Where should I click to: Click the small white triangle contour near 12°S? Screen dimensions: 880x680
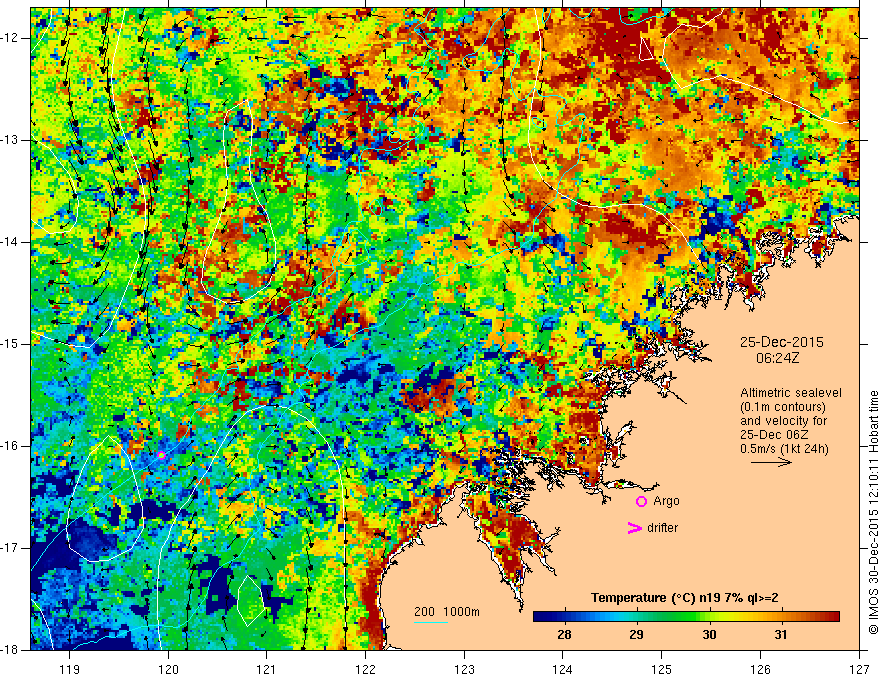pos(646,49)
